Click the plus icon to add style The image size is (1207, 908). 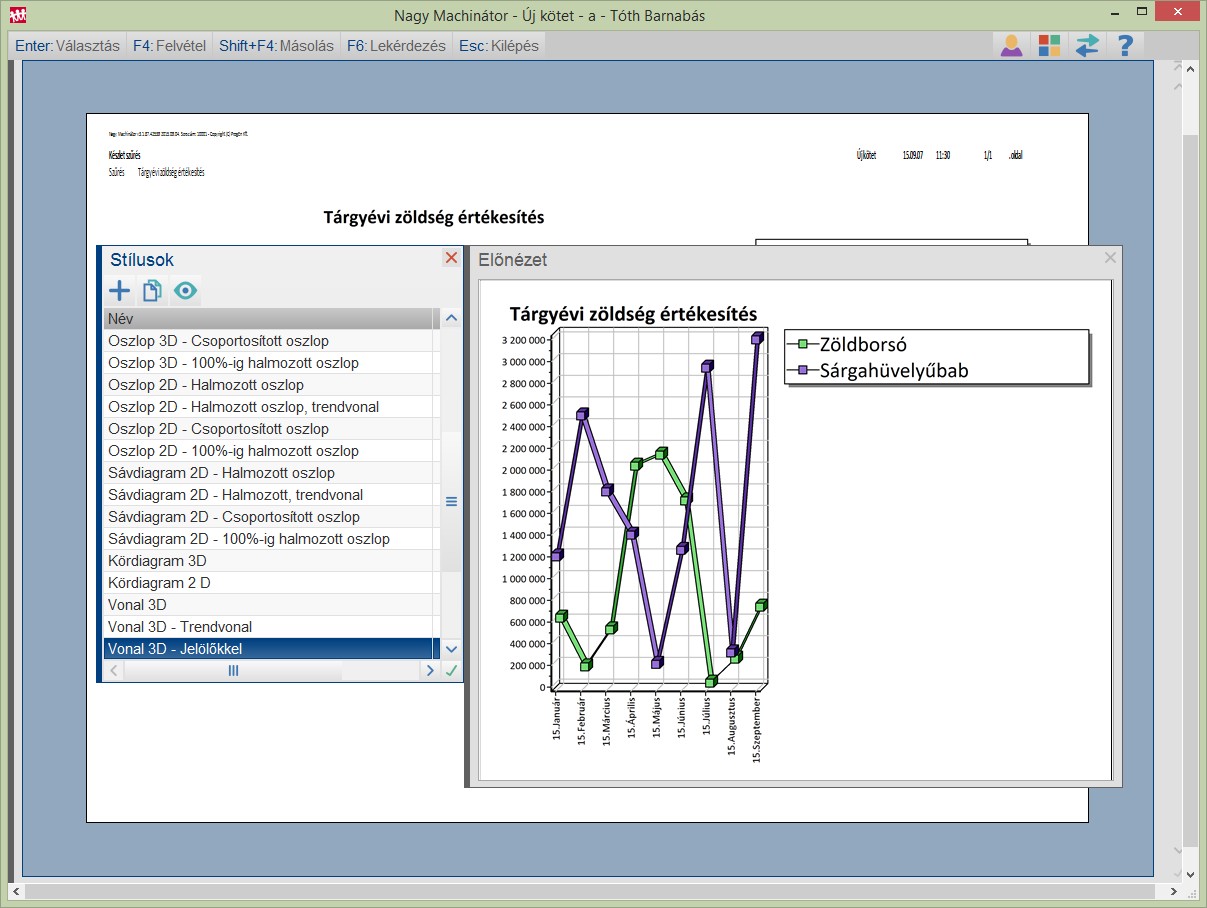pyautogui.click(x=119, y=291)
